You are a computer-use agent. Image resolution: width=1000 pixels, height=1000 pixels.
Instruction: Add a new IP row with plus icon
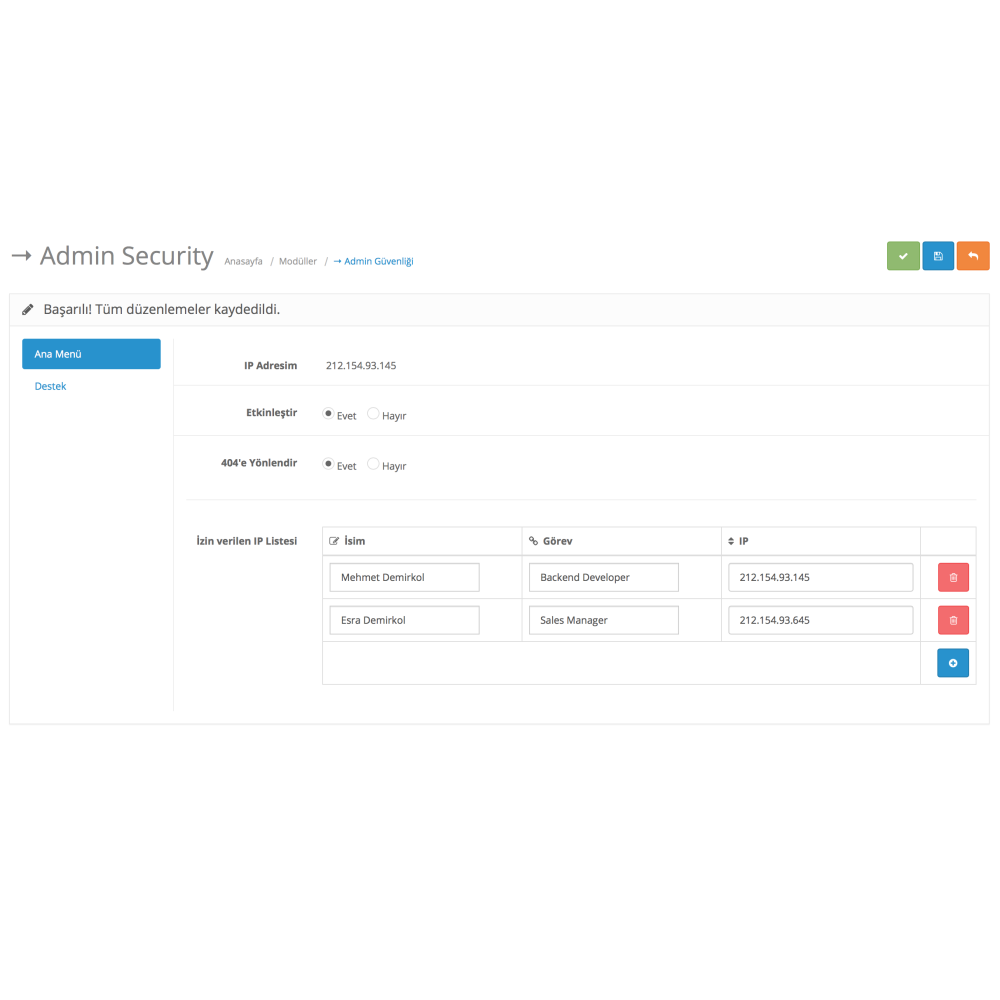pyautogui.click(x=952, y=662)
